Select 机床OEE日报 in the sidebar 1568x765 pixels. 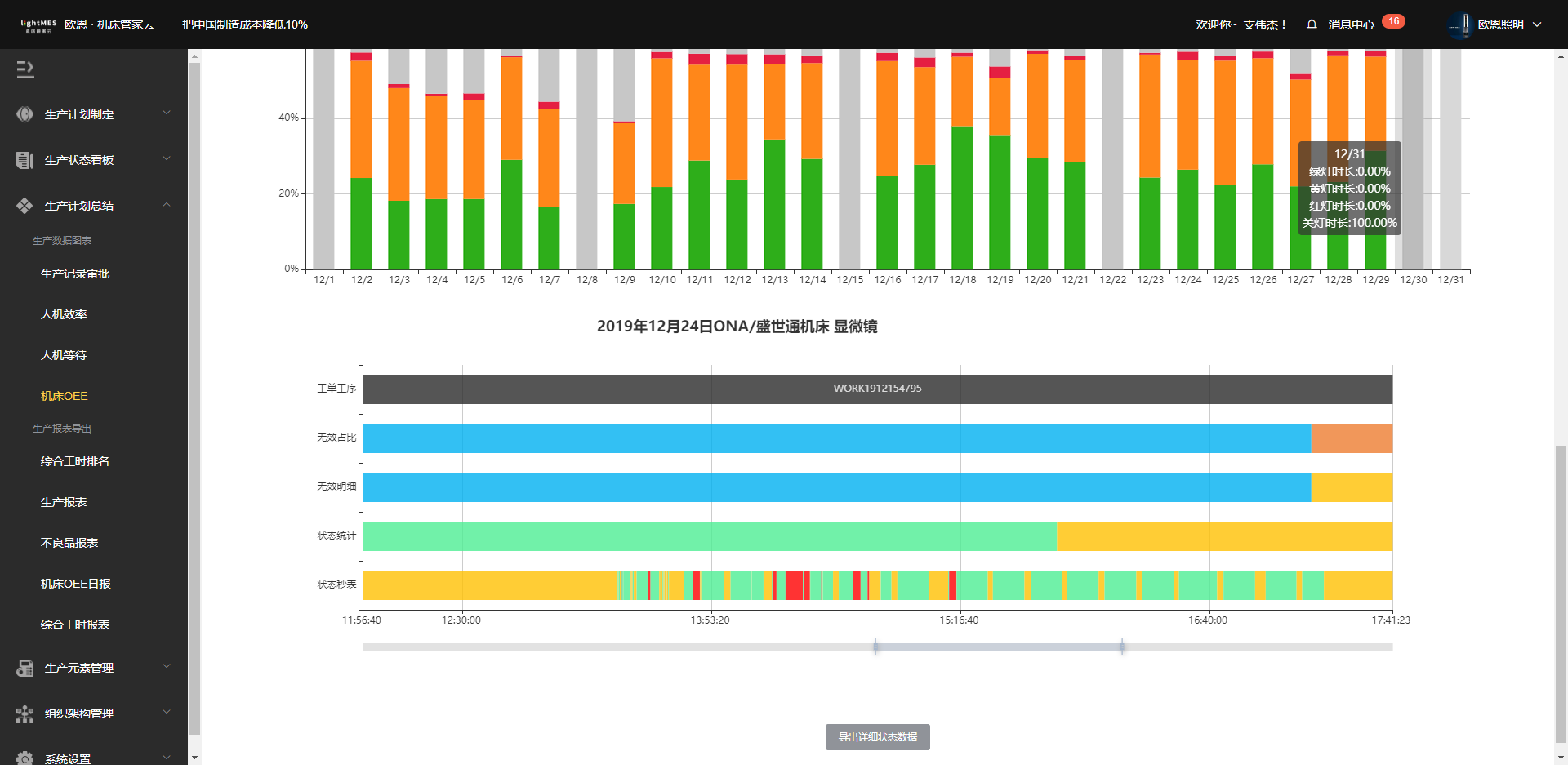tap(76, 584)
